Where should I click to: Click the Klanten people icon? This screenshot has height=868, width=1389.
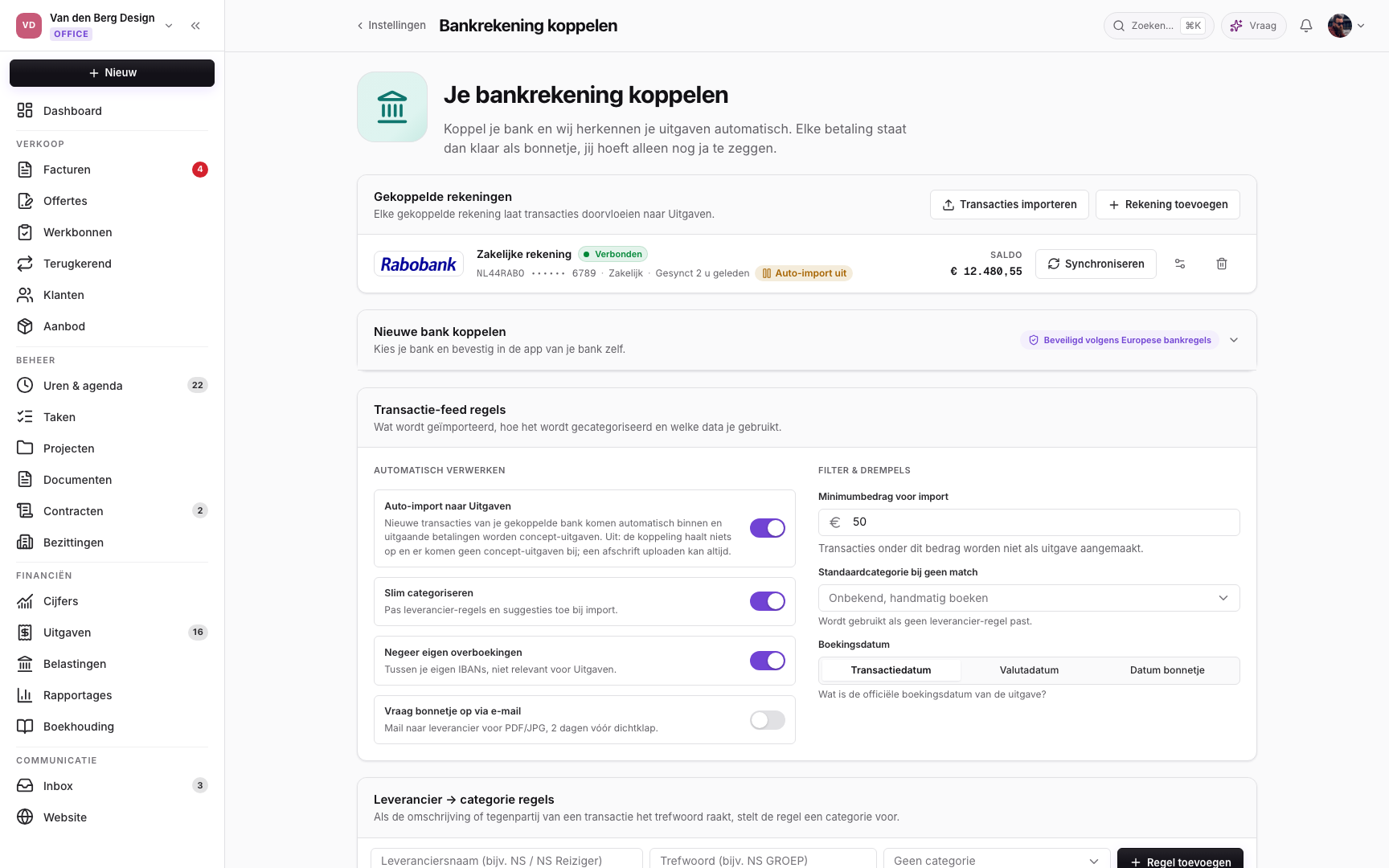[x=25, y=294]
